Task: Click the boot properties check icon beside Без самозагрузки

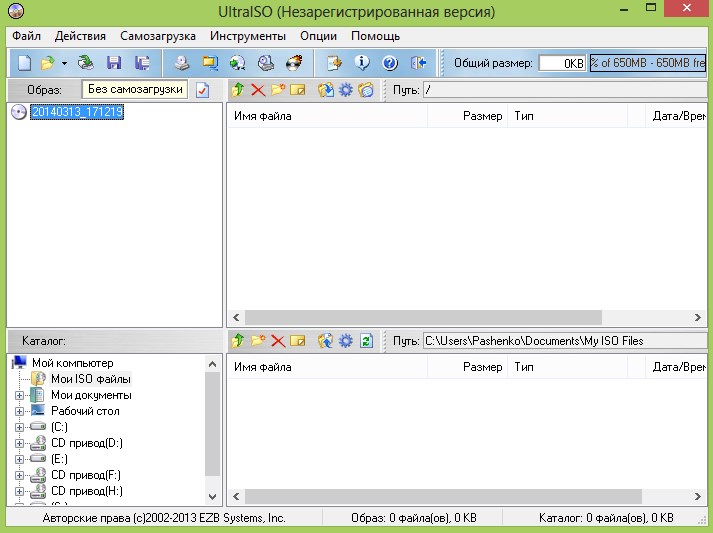Action: coord(203,90)
